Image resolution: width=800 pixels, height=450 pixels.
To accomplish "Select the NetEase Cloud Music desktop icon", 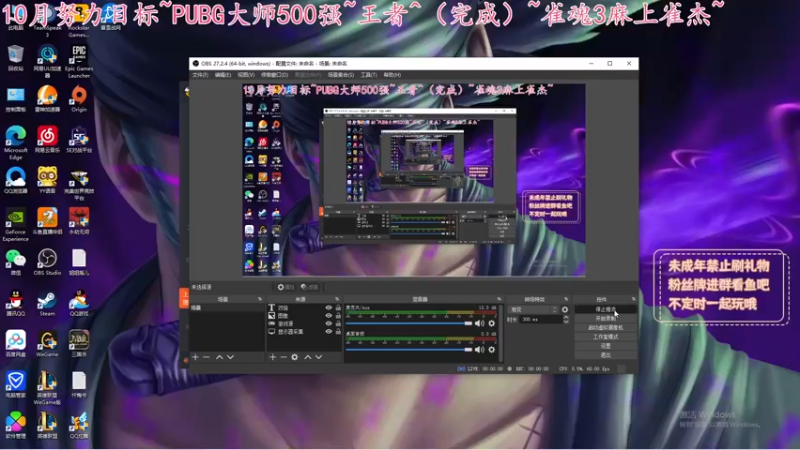I will (x=47, y=140).
